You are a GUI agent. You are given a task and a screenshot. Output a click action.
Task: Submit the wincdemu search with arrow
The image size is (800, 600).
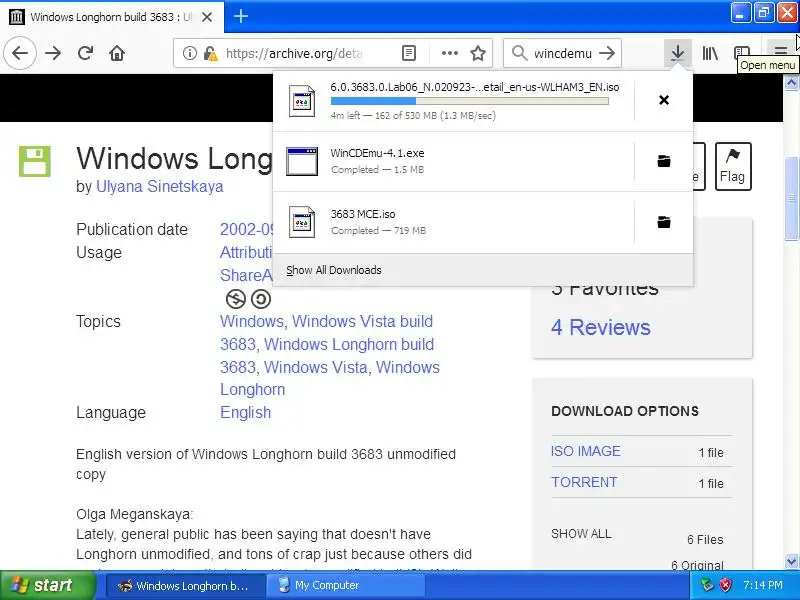[607, 53]
